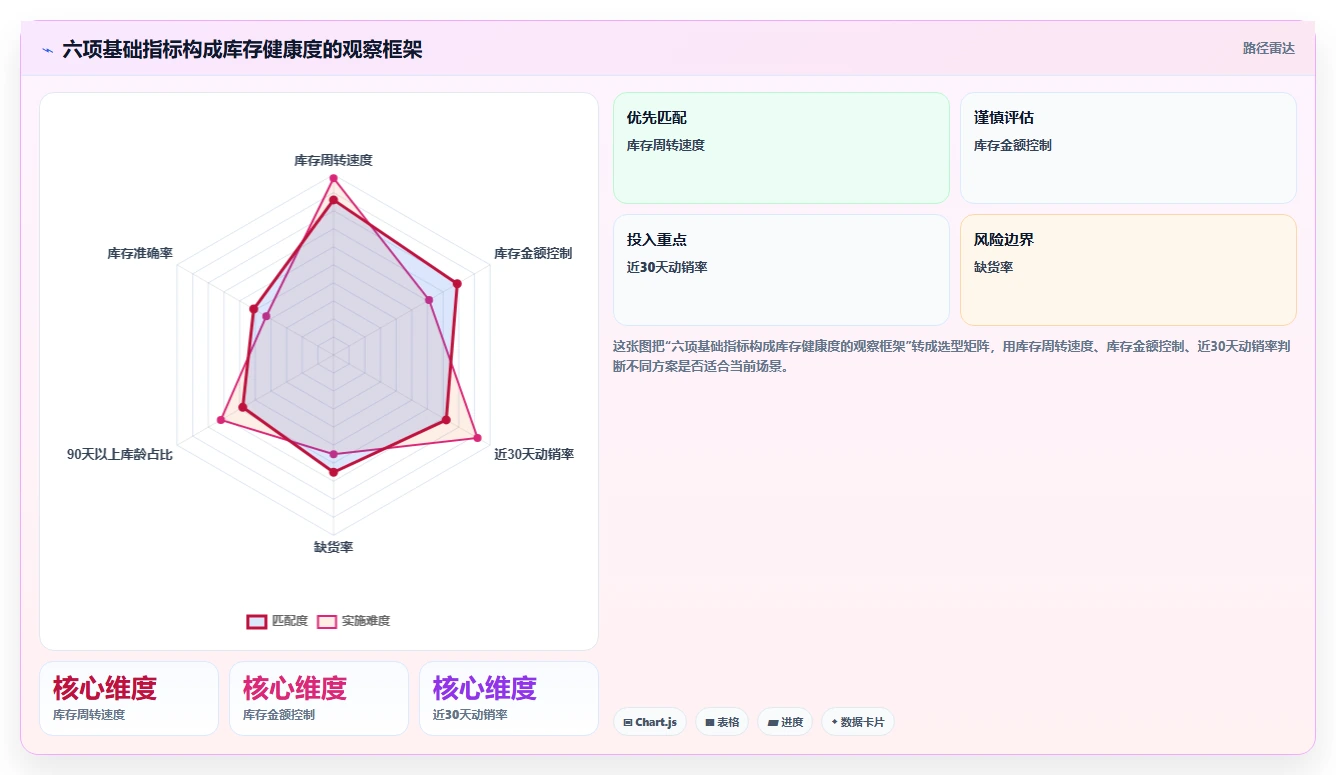Open the 优先匹配 green card

781,148
